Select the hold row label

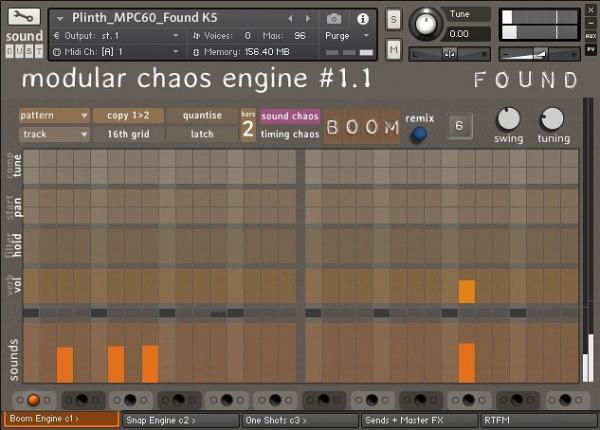click(17, 245)
